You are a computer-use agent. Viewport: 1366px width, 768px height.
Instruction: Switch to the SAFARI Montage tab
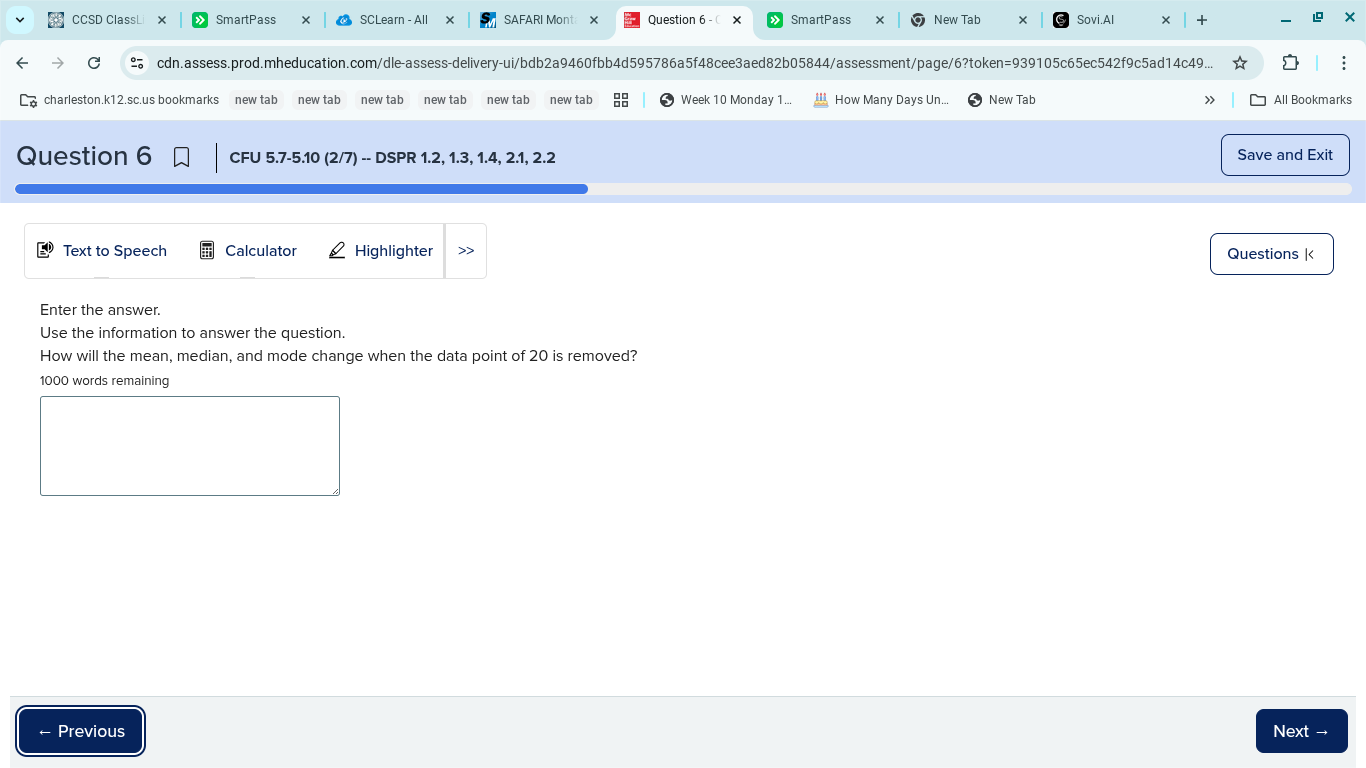pyautogui.click(x=537, y=19)
